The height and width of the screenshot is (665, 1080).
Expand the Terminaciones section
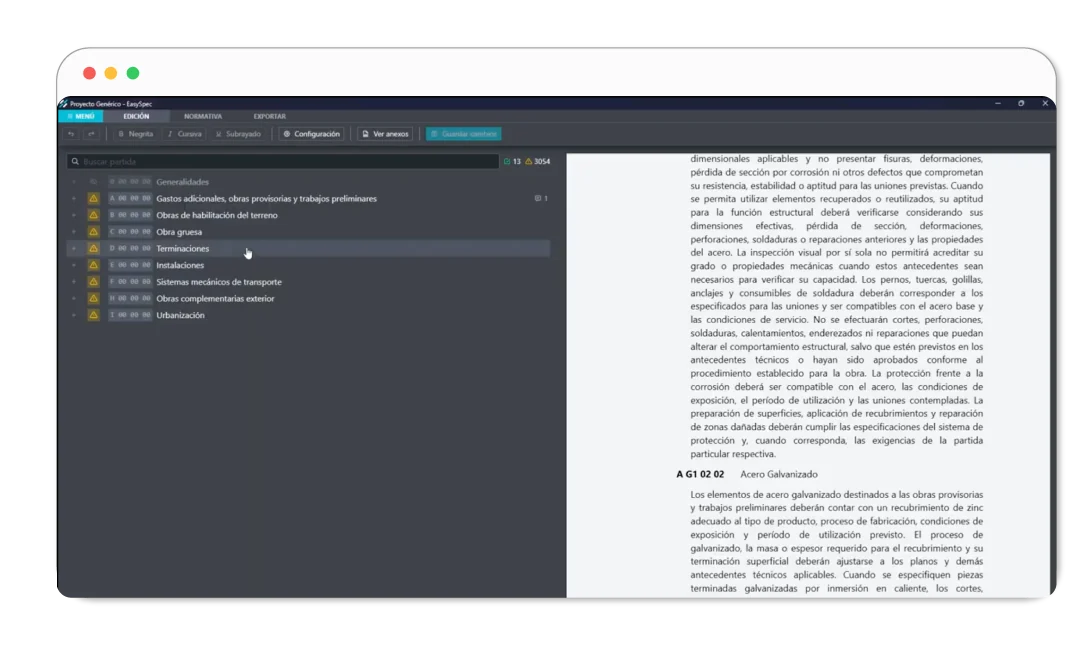[x=74, y=248]
